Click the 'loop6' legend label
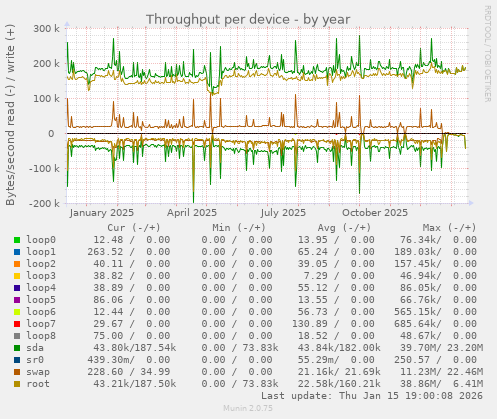Image resolution: width=497 pixels, height=419 pixels. [41, 312]
